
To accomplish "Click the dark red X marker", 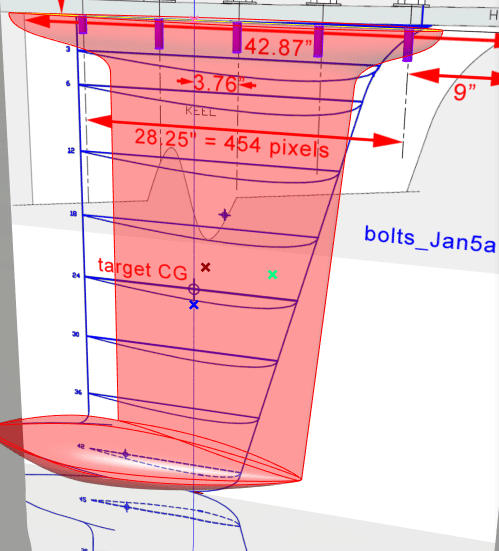I will pos(206,267).
